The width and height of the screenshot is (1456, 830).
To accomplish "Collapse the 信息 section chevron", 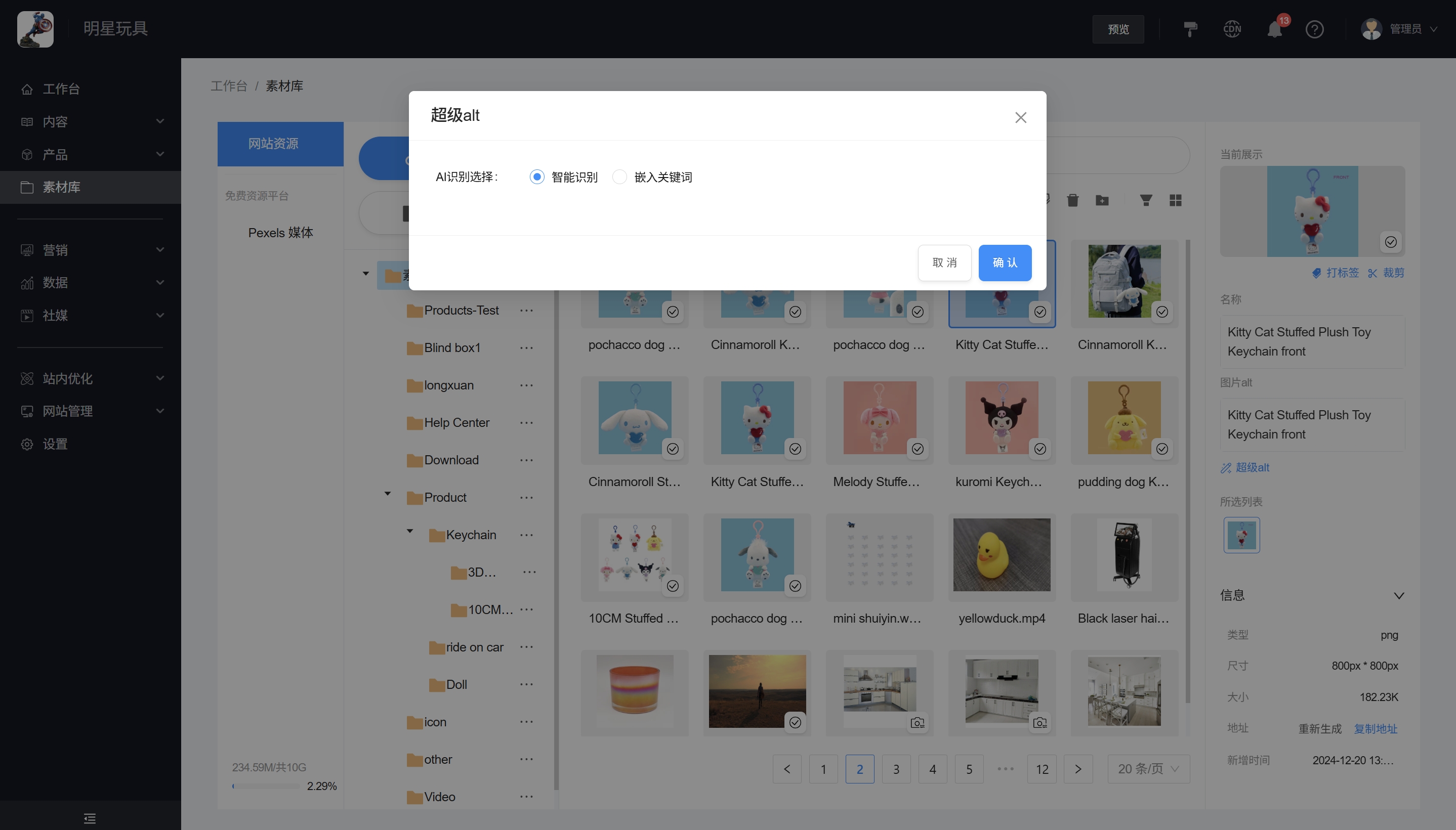I will [x=1398, y=595].
